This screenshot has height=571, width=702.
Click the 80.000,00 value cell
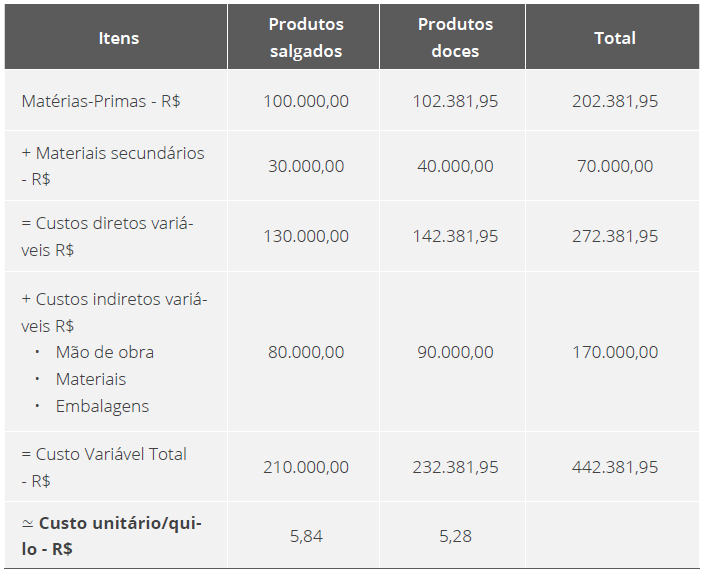point(306,352)
